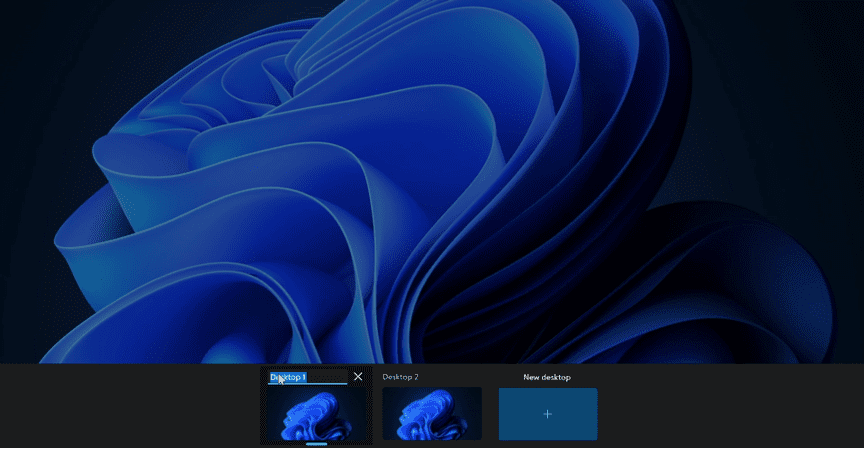Switch to the Desktop 2 thumbnail
This screenshot has height=449, width=864.
(x=432, y=414)
